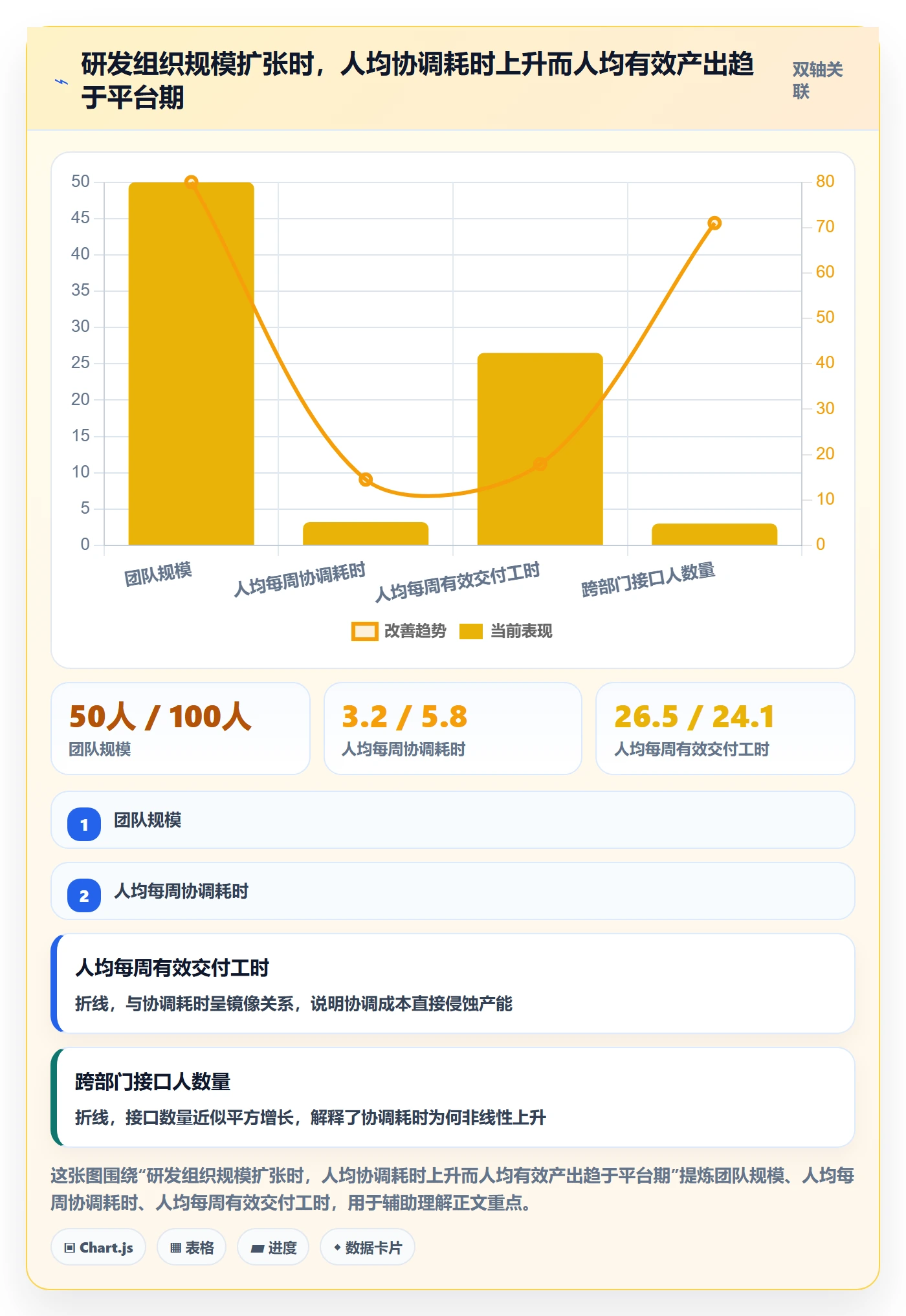Click the lightning bolt icon beside the title

(x=61, y=82)
